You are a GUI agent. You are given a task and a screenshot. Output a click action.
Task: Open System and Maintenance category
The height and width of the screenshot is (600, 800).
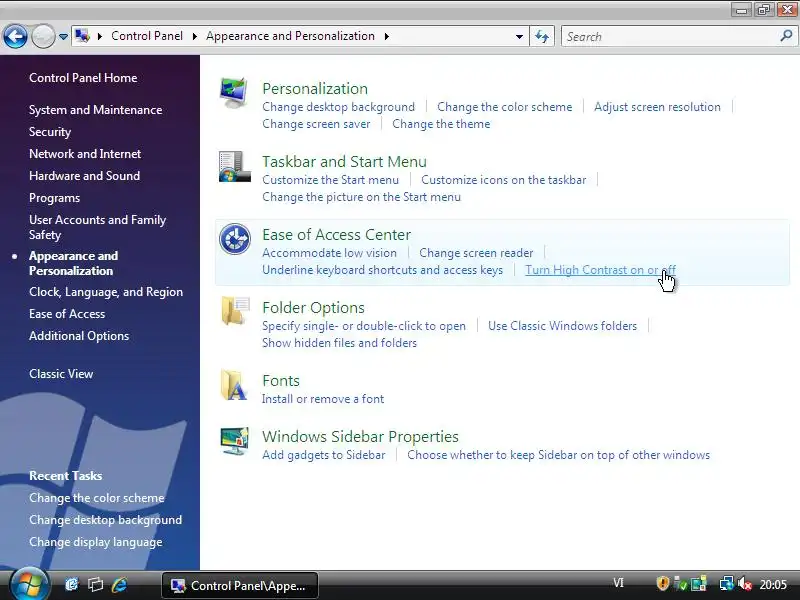pos(95,110)
